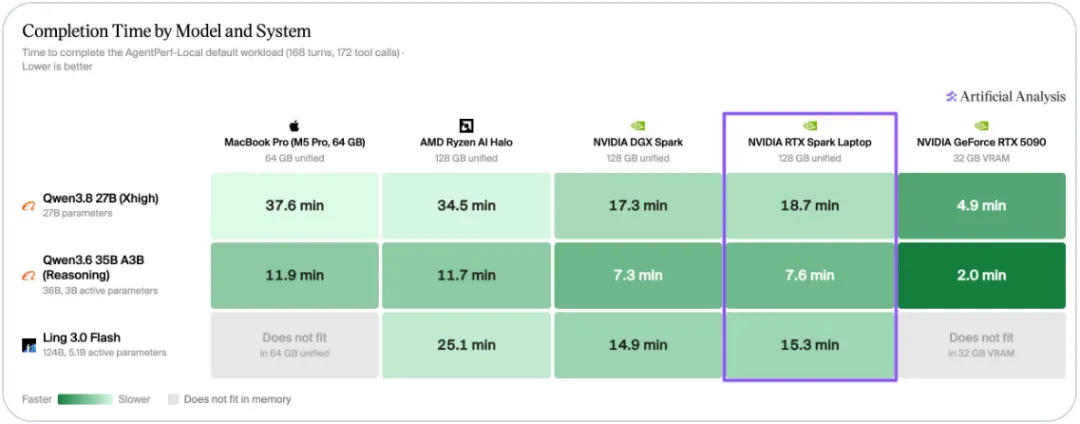Viewport: 1080px width, 424px height.
Task: Click the Qwen logo beside Qwen3.6 35B A3B
Action: pos(29,275)
